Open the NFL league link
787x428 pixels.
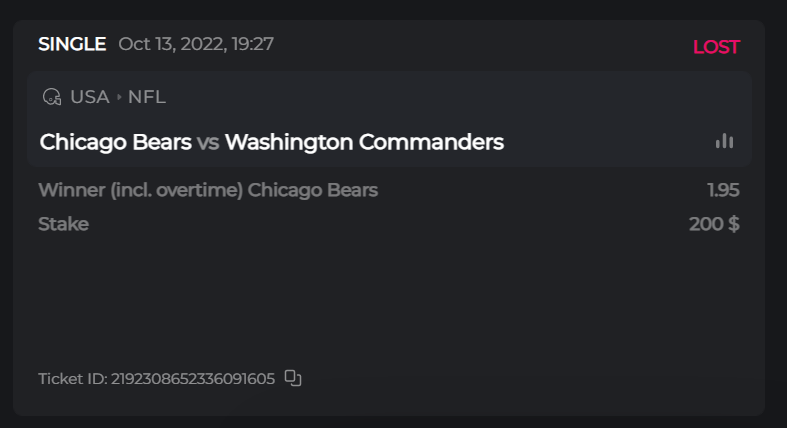pyautogui.click(x=147, y=97)
